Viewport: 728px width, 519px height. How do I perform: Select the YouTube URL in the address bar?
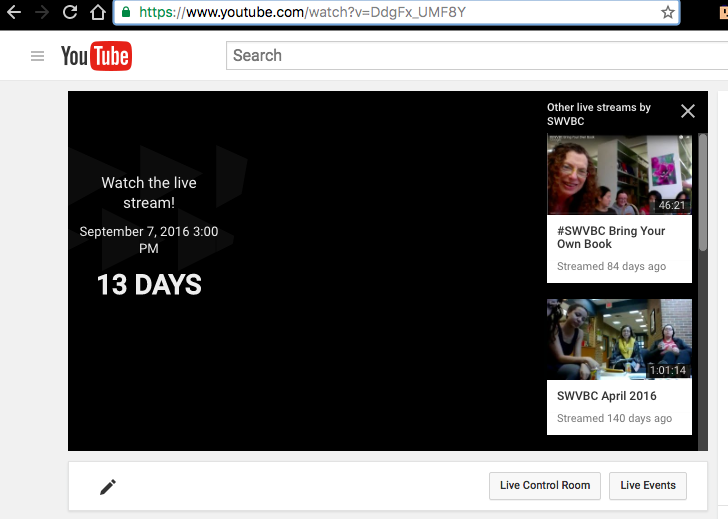tap(302, 12)
